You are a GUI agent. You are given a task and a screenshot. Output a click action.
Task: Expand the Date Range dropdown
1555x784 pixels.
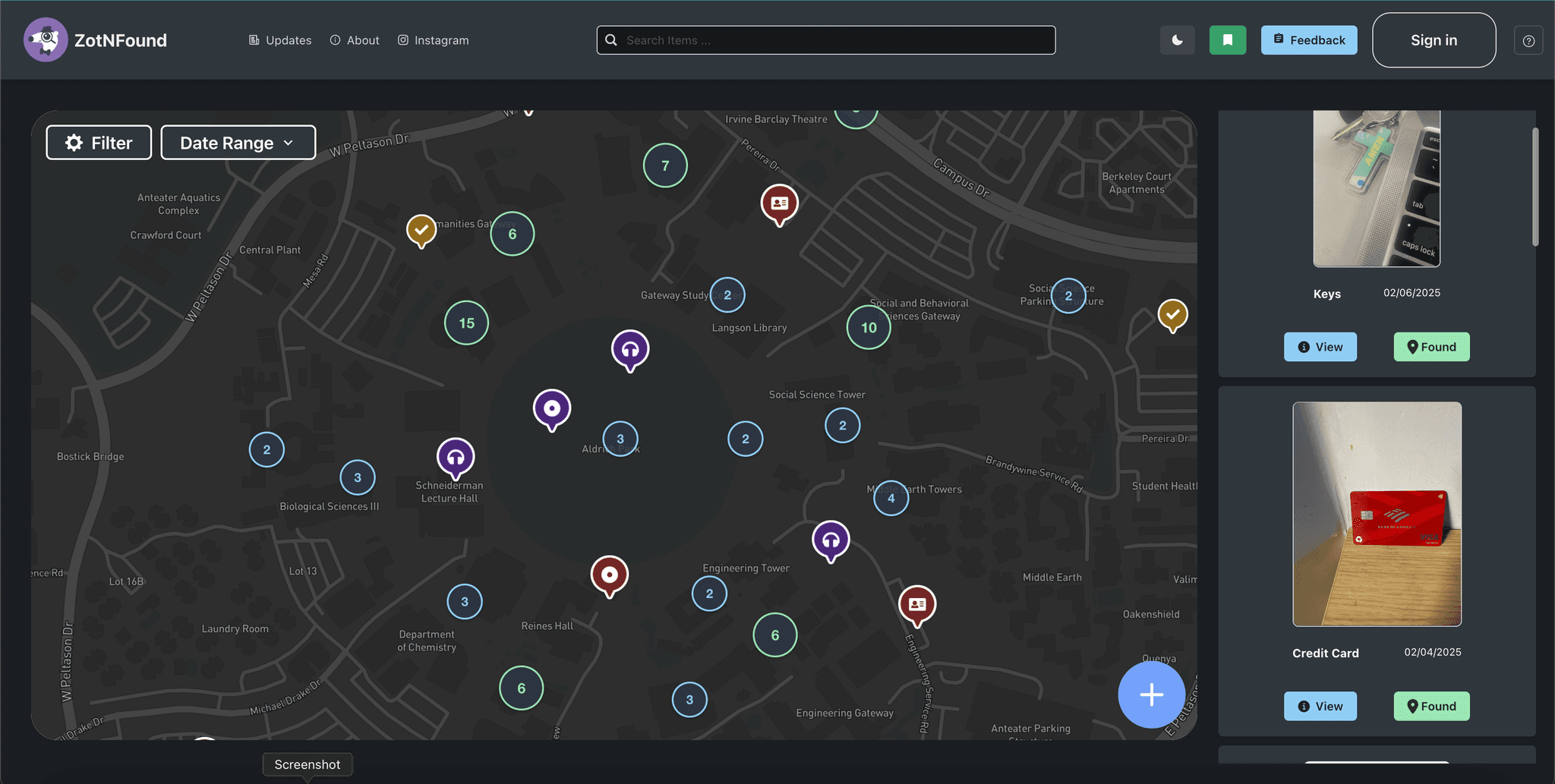[x=238, y=143]
